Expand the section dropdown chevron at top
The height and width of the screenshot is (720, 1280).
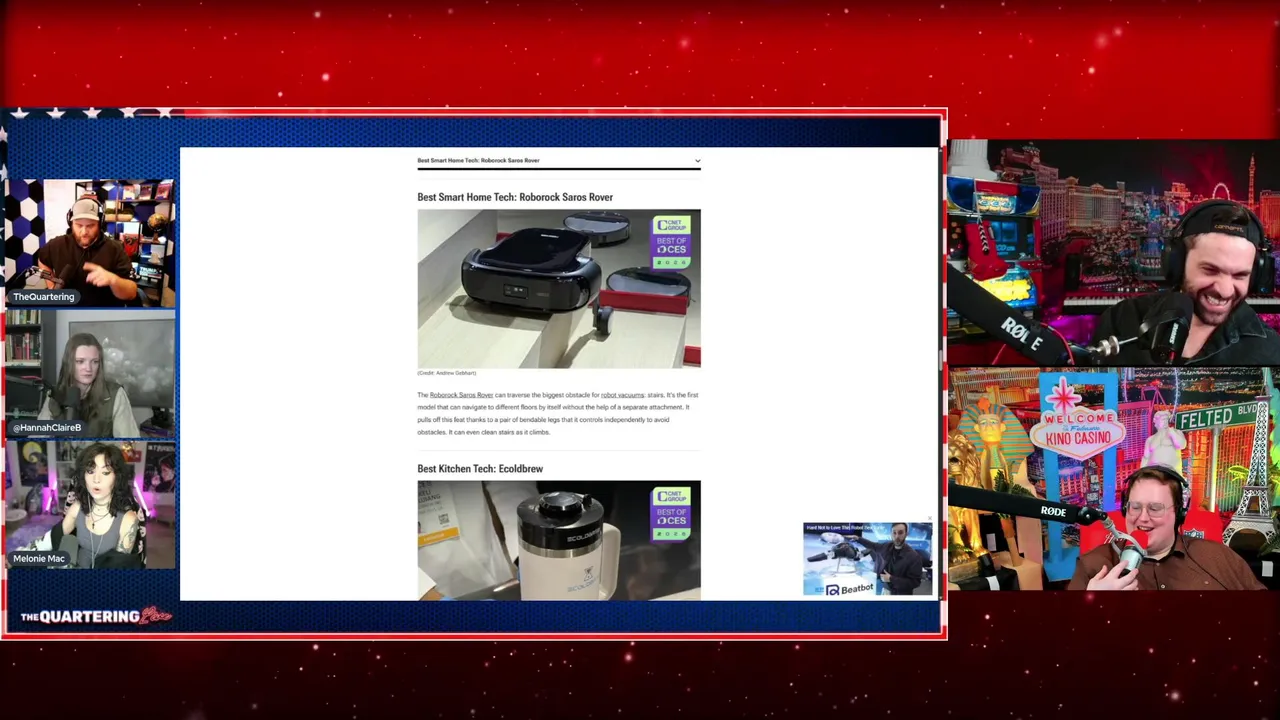click(x=697, y=160)
